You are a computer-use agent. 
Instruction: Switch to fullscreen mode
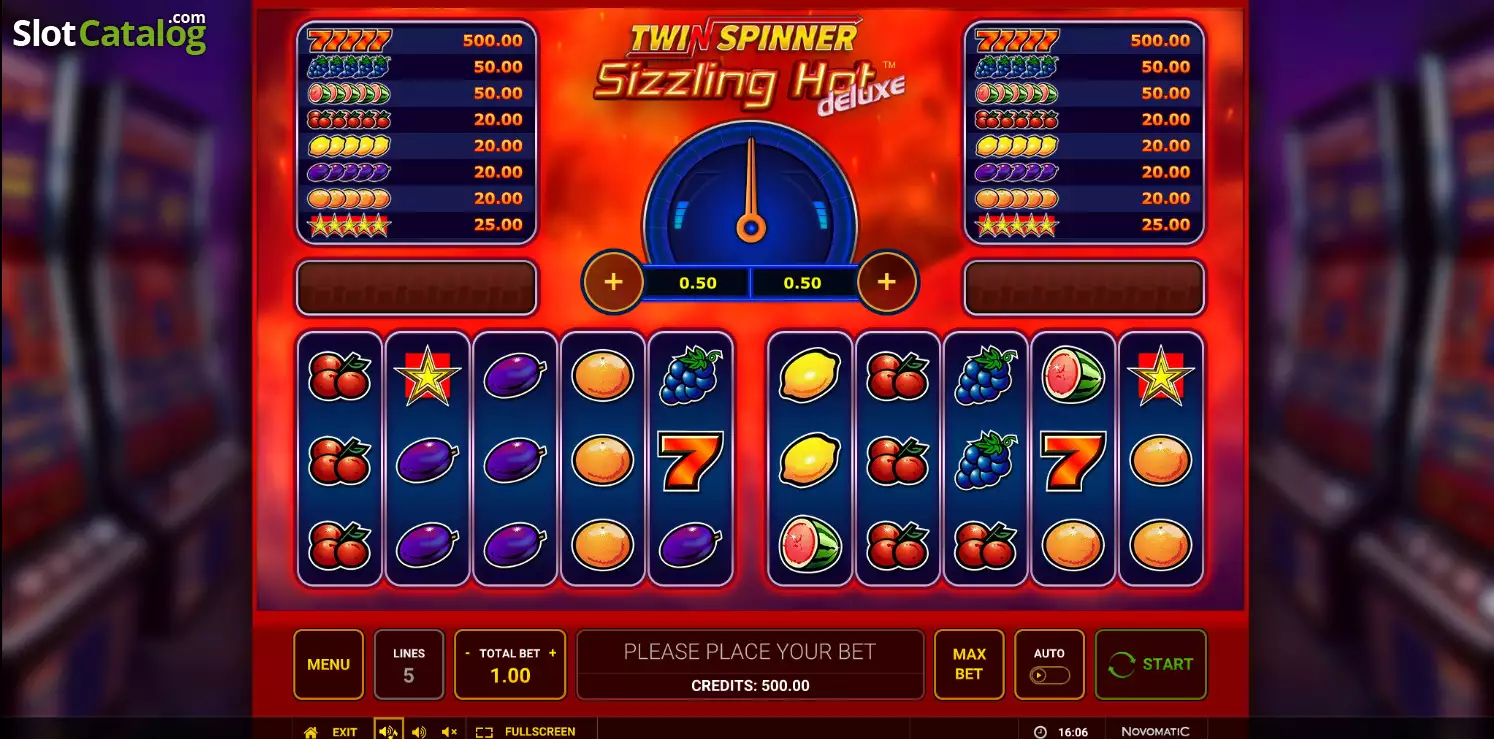(x=525, y=732)
